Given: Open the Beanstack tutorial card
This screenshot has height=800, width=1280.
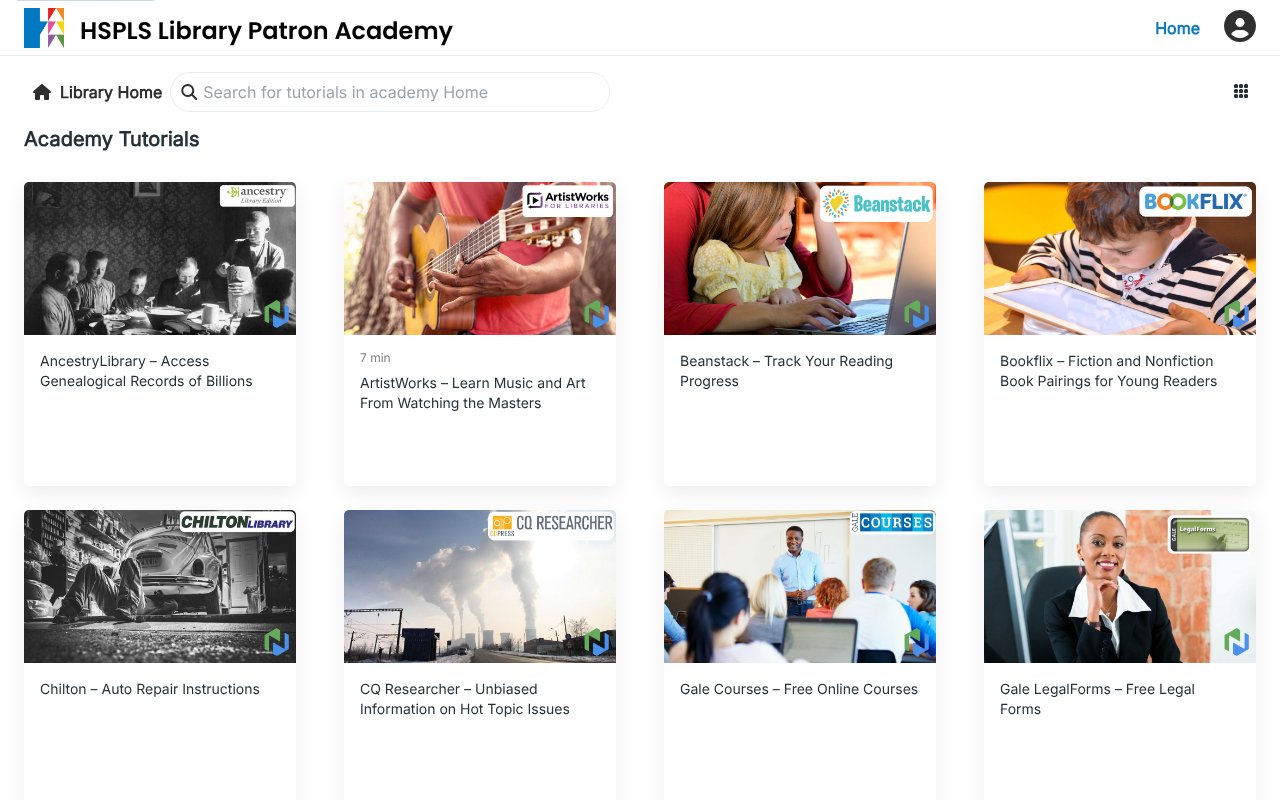Looking at the screenshot, I should tap(799, 330).
